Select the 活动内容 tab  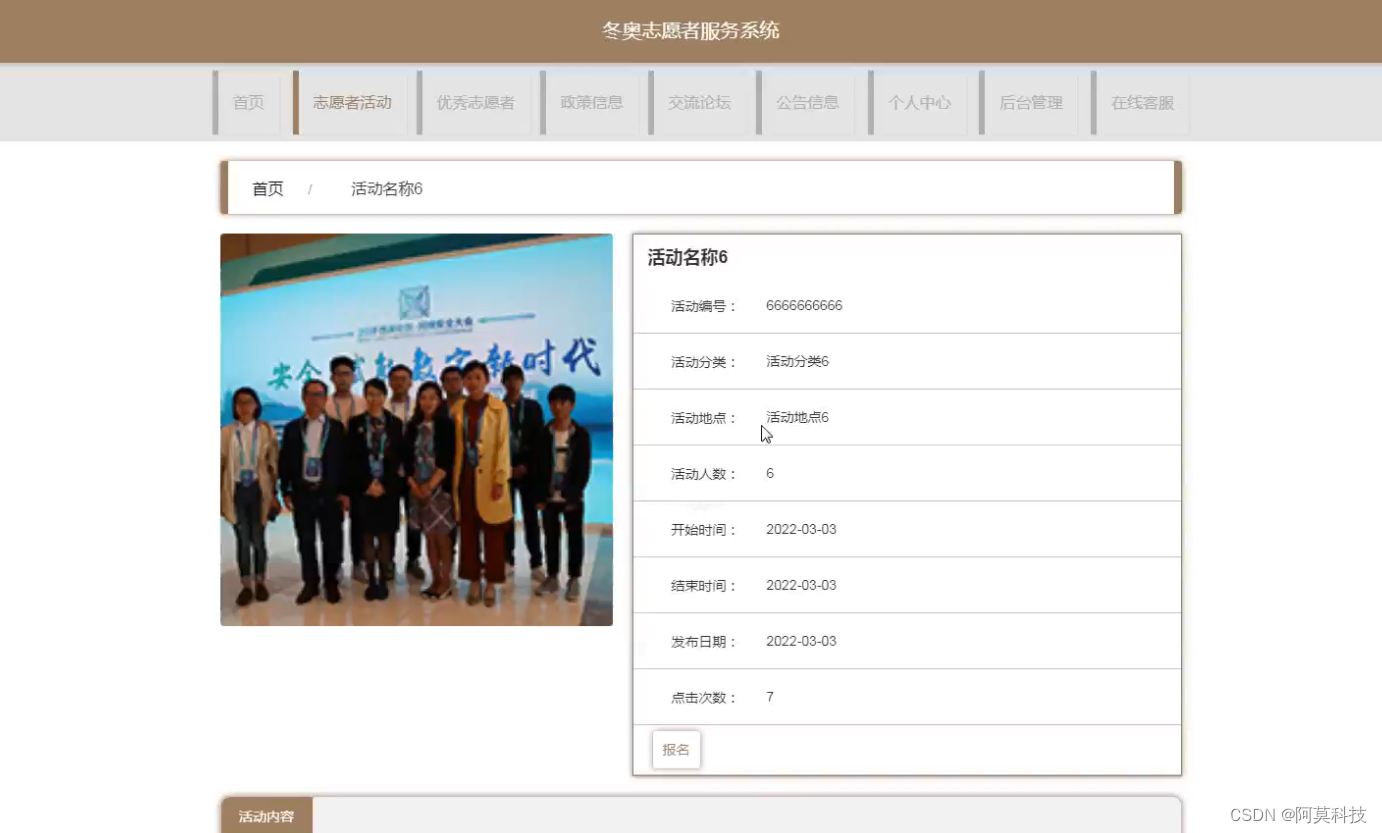pos(265,816)
